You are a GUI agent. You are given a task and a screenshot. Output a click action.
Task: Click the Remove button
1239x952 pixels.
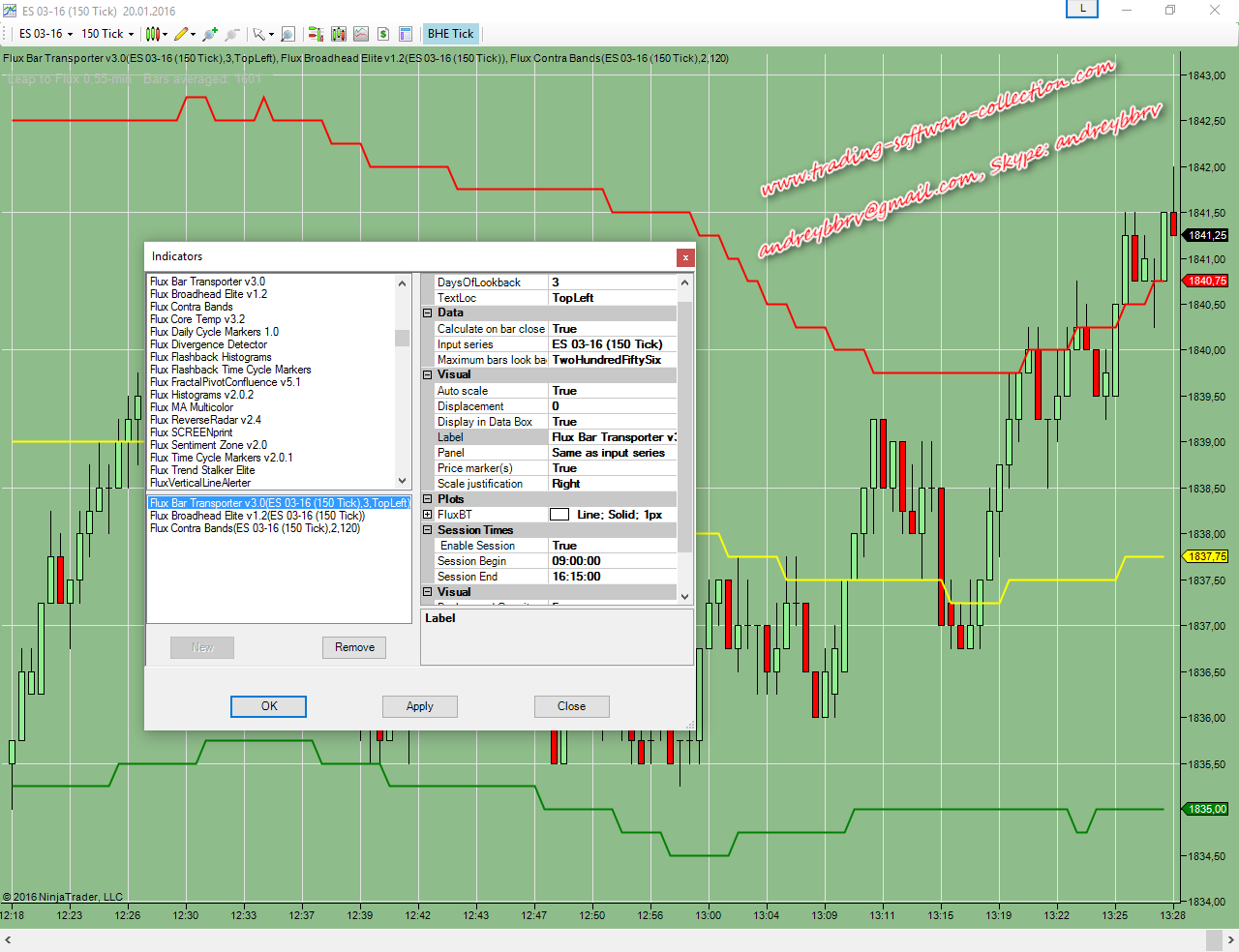click(354, 647)
